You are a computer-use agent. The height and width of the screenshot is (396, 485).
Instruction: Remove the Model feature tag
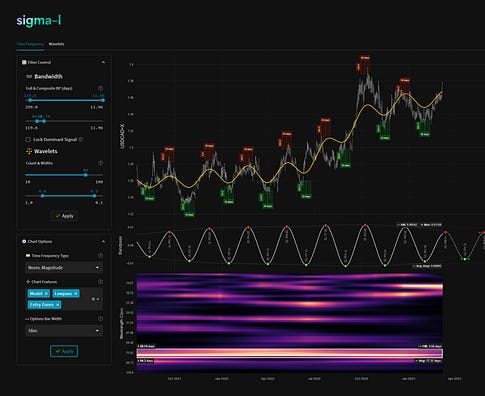(x=47, y=293)
